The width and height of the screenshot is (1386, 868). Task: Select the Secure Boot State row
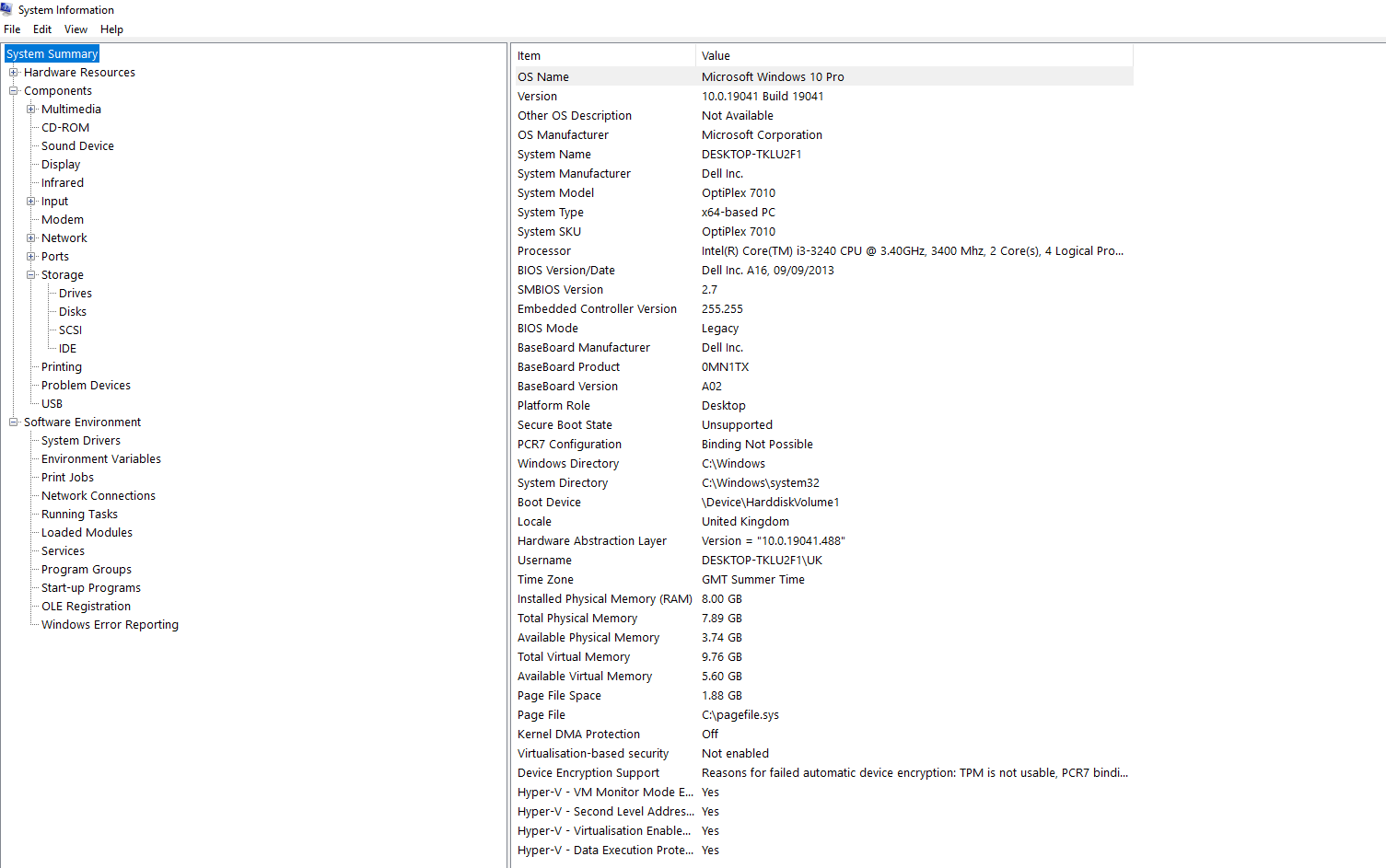pos(822,425)
